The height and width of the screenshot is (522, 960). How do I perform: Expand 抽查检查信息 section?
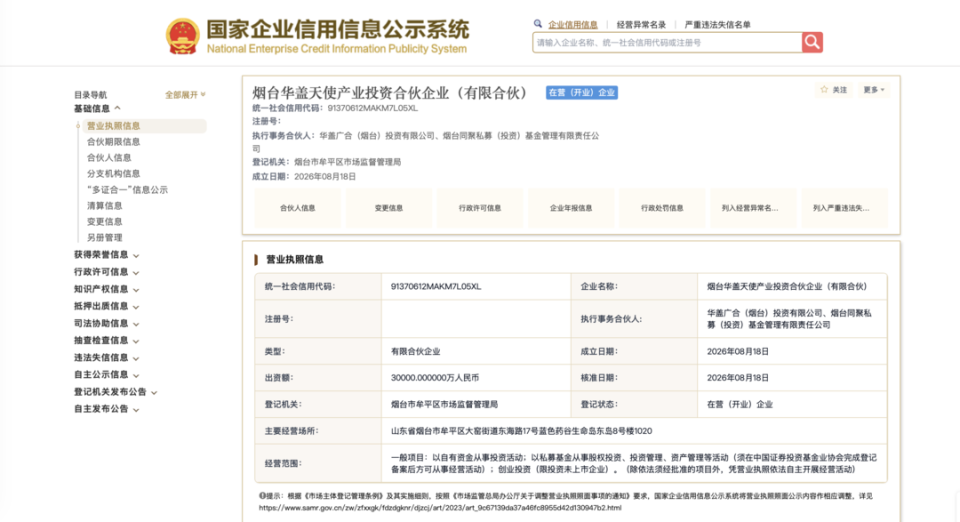pyautogui.click(x=107, y=340)
